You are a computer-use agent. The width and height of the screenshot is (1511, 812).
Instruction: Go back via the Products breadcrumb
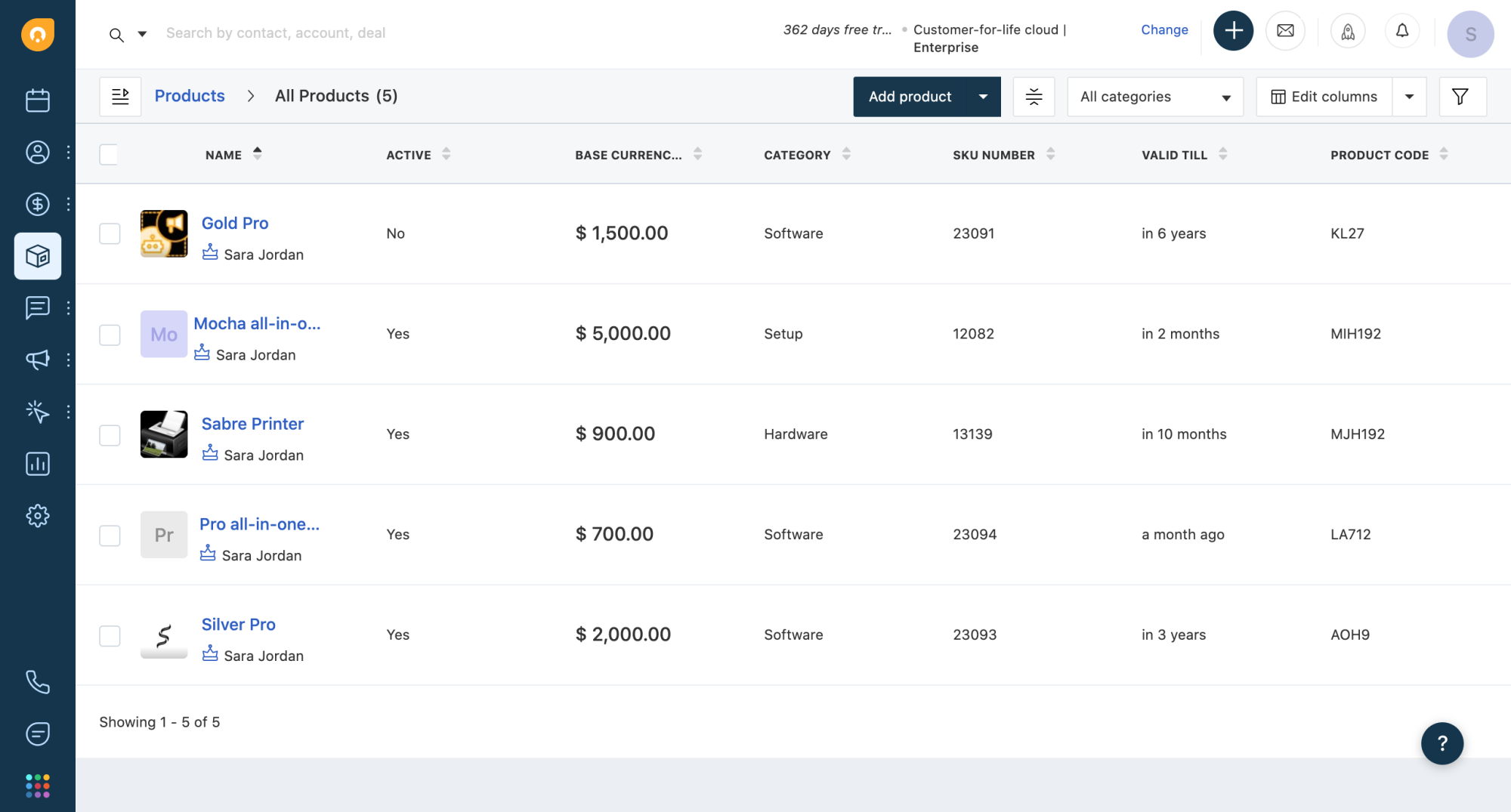tap(190, 95)
